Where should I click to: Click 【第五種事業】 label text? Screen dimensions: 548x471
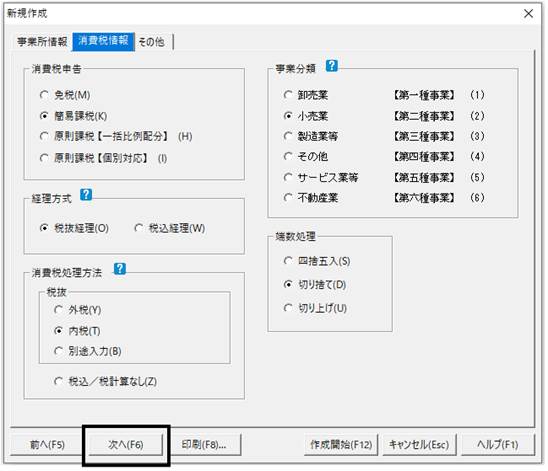424,177
